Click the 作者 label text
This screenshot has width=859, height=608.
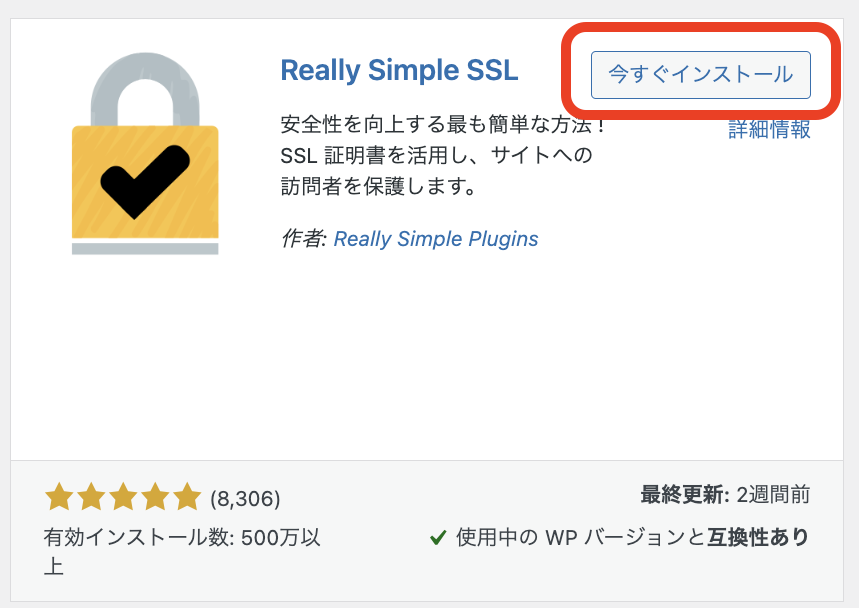pos(303,239)
